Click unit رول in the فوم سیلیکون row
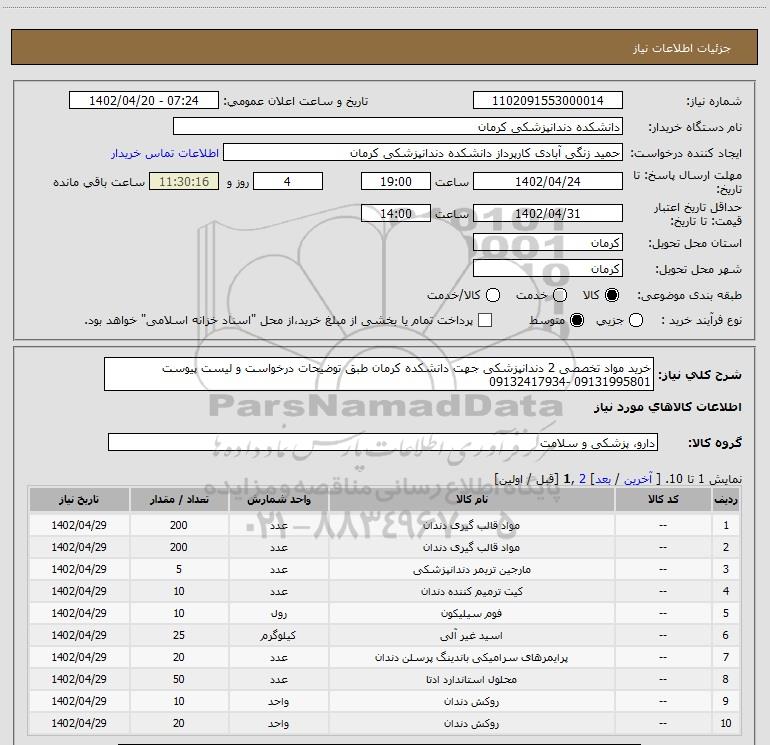Screen dimensions: 770x745 click(x=278, y=613)
